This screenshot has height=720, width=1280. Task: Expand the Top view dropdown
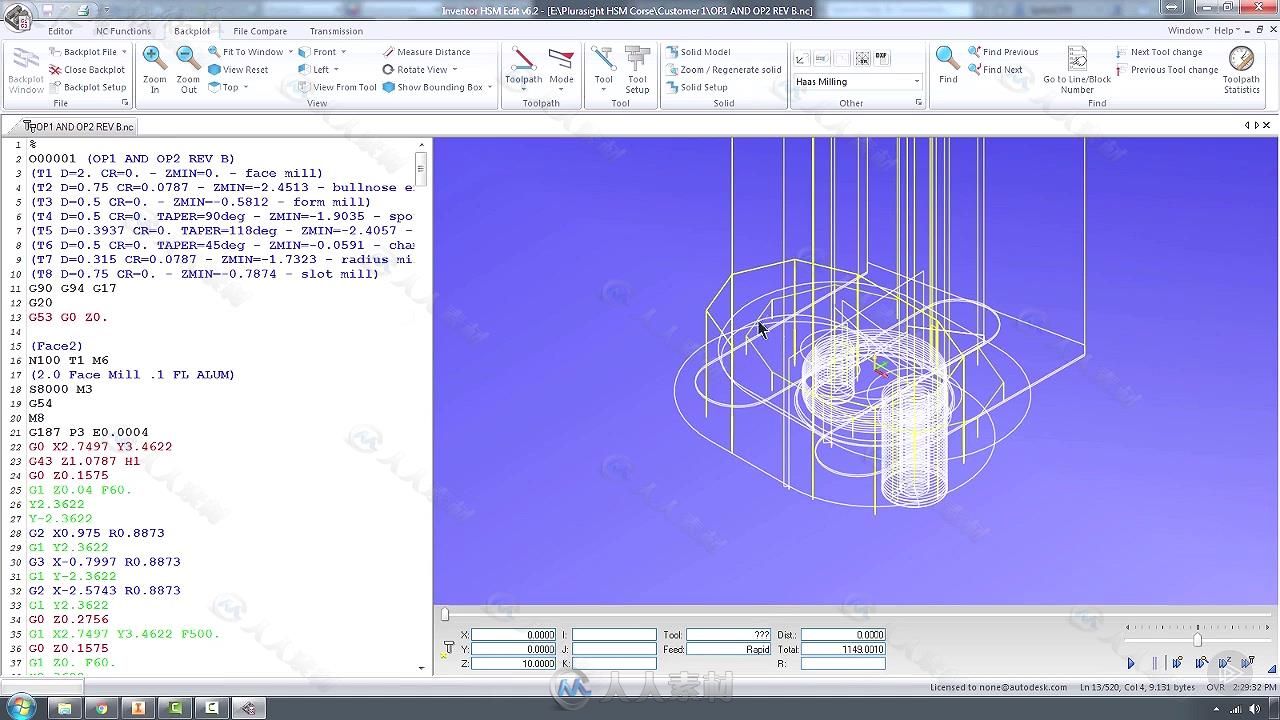click(246, 87)
